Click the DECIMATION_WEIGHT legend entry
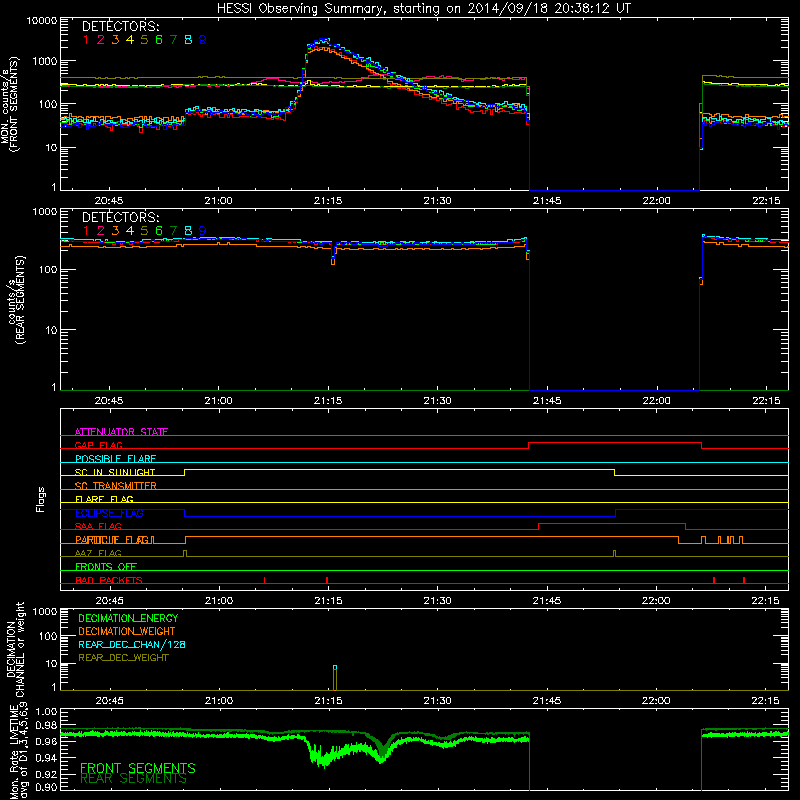800x800 pixels. [x=127, y=631]
